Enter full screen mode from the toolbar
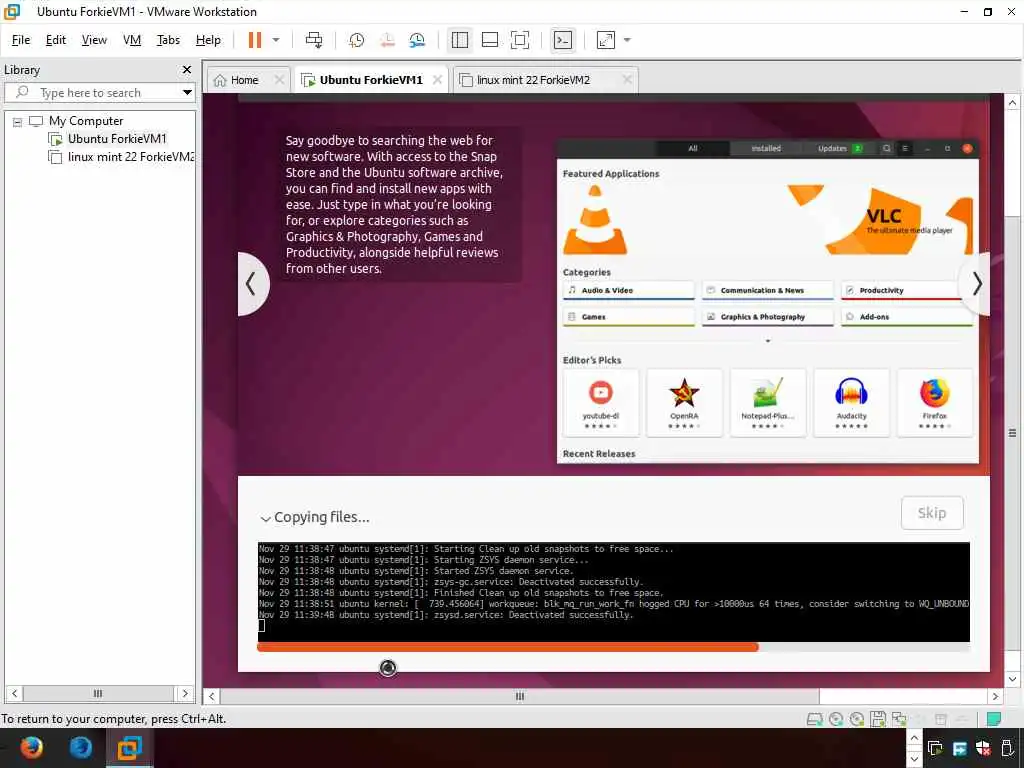Screen dimensions: 1024x768 coord(520,40)
